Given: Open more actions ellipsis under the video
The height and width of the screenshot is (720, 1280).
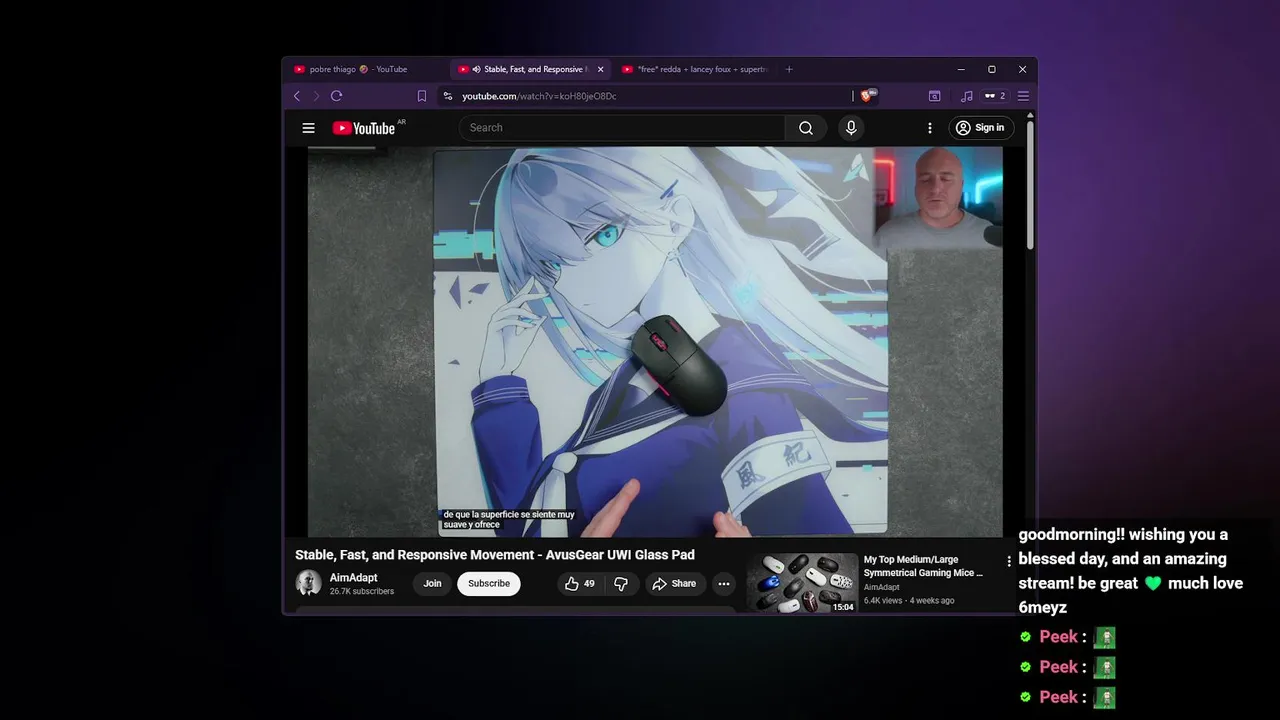Looking at the screenshot, I should pyautogui.click(x=724, y=583).
